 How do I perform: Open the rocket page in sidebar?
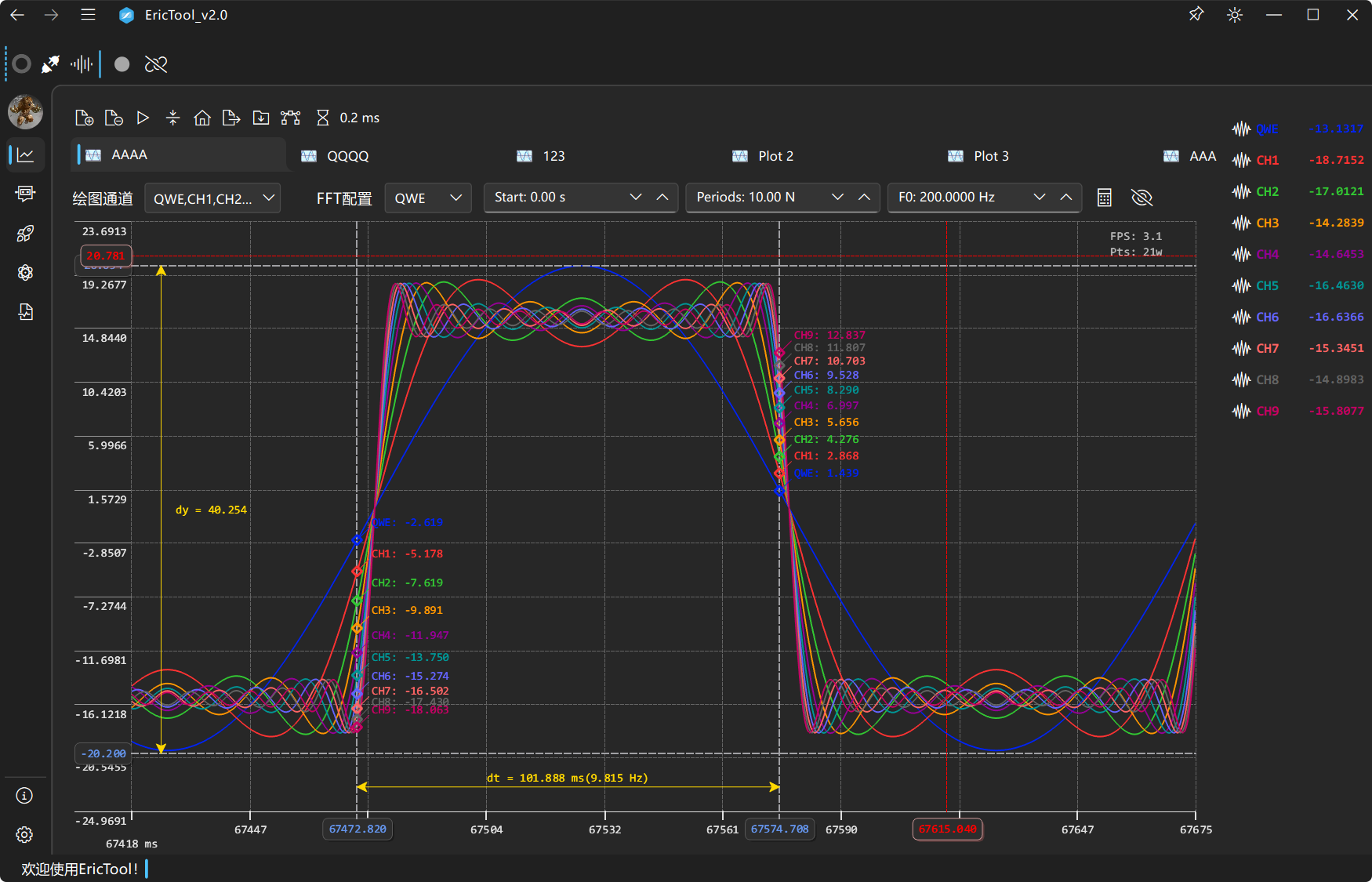point(25,234)
